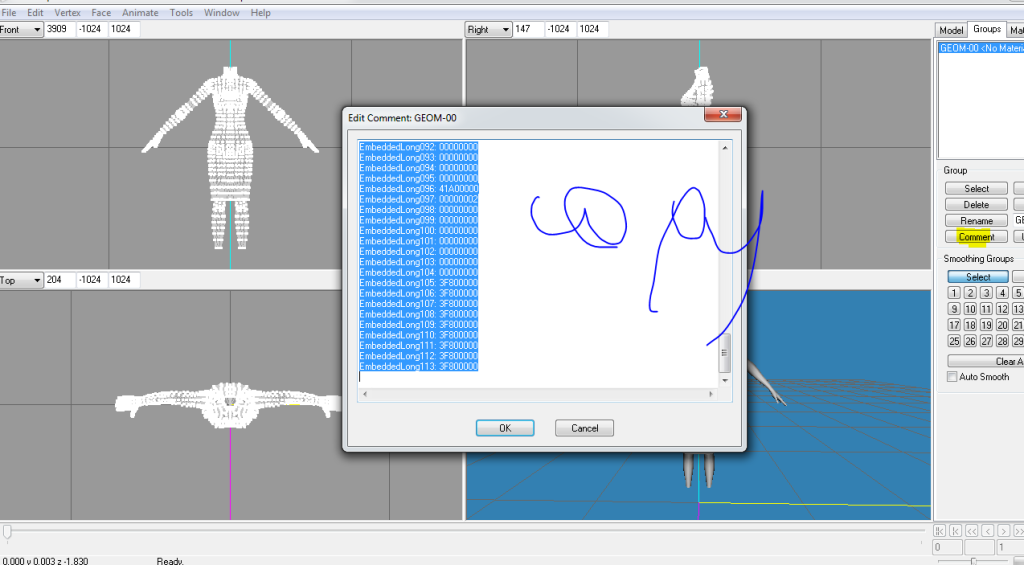Switch to the Model tab
The width and height of the screenshot is (1024, 565).
[x=951, y=30]
